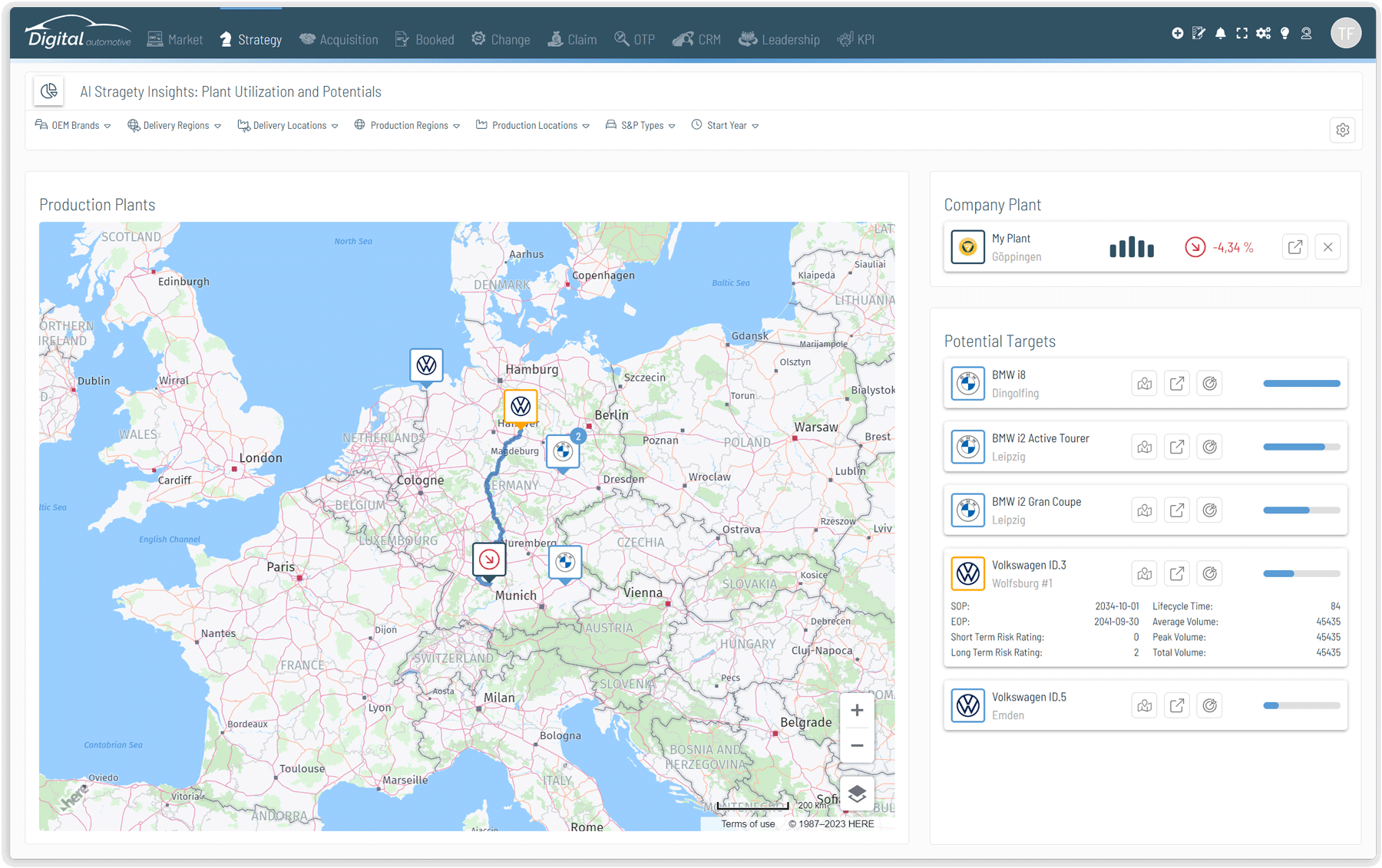Click BMW i2 Active Tourer target icon
Viewport: 1382px width, 868px height.
click(1209, 447)
